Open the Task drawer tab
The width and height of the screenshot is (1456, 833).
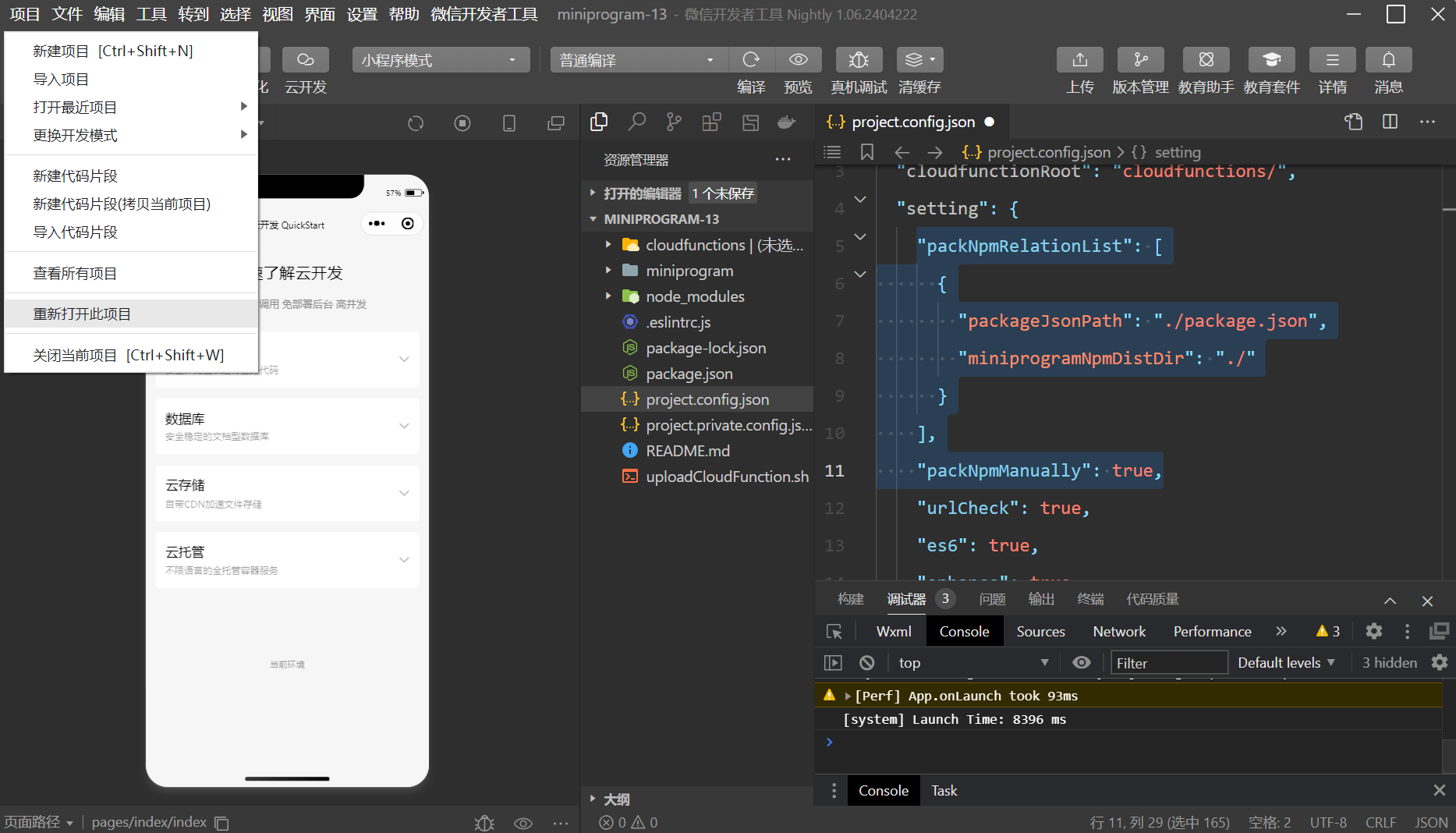[944, 790]
